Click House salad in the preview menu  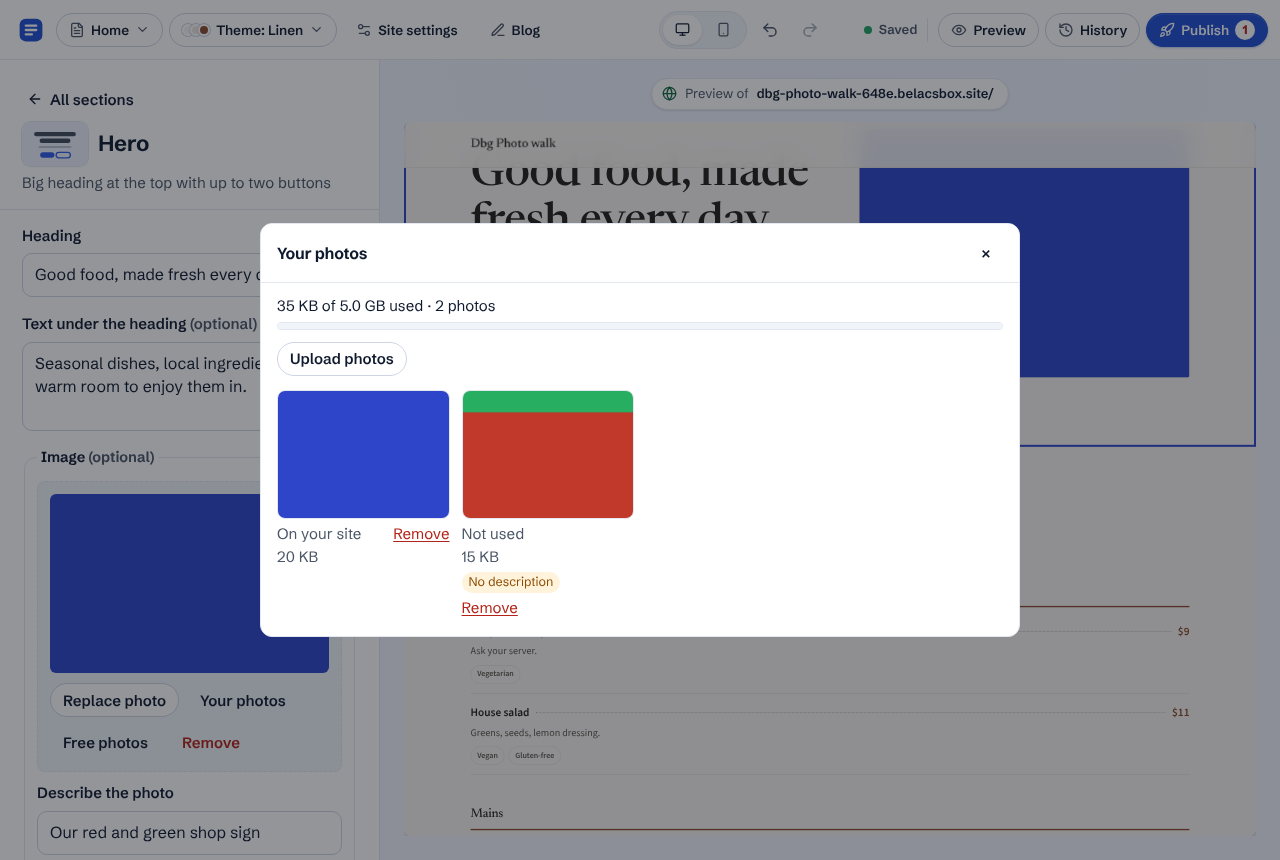tap(500, 712)
